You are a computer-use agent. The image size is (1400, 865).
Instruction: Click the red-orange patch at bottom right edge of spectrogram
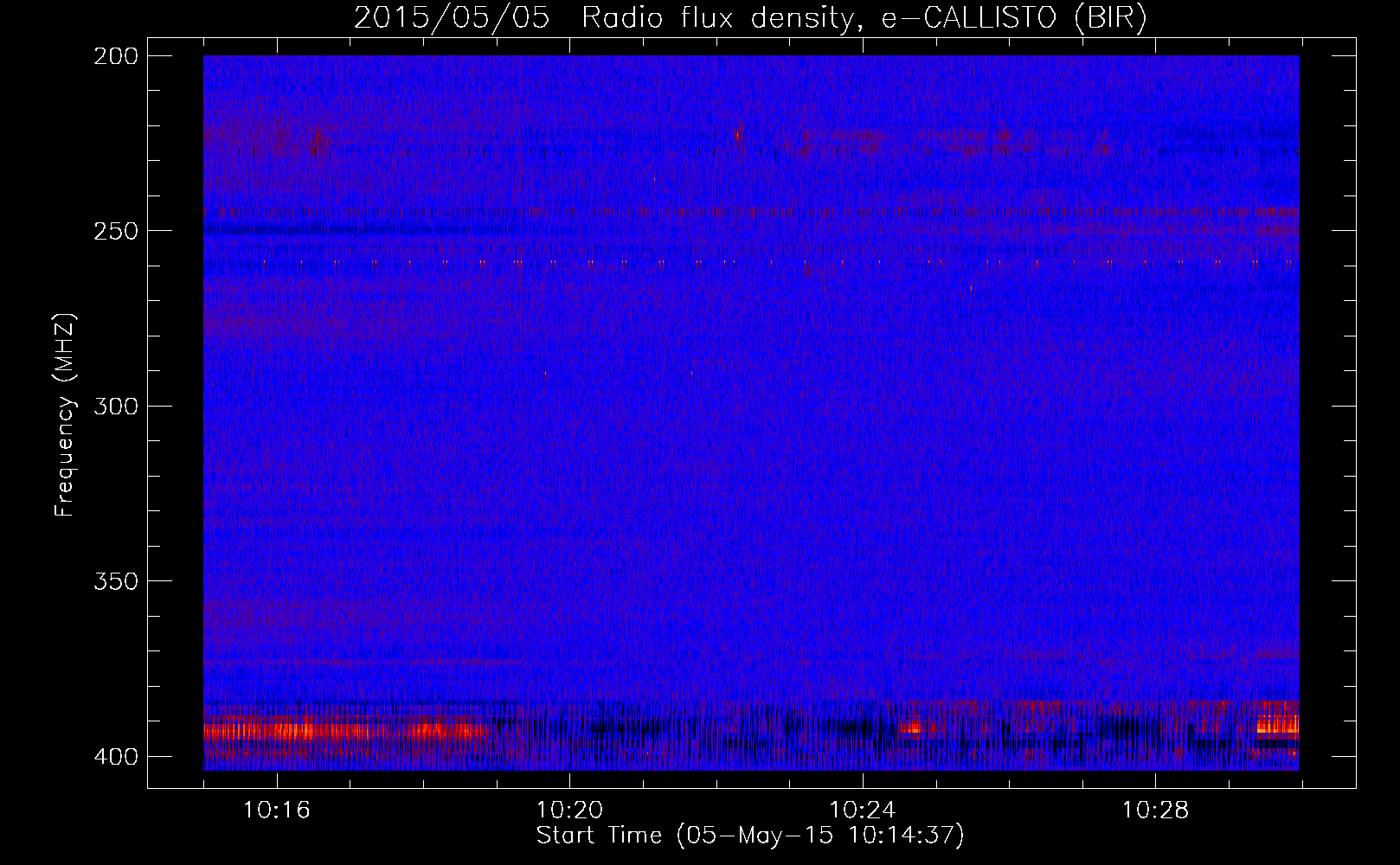pos(1278,724)
